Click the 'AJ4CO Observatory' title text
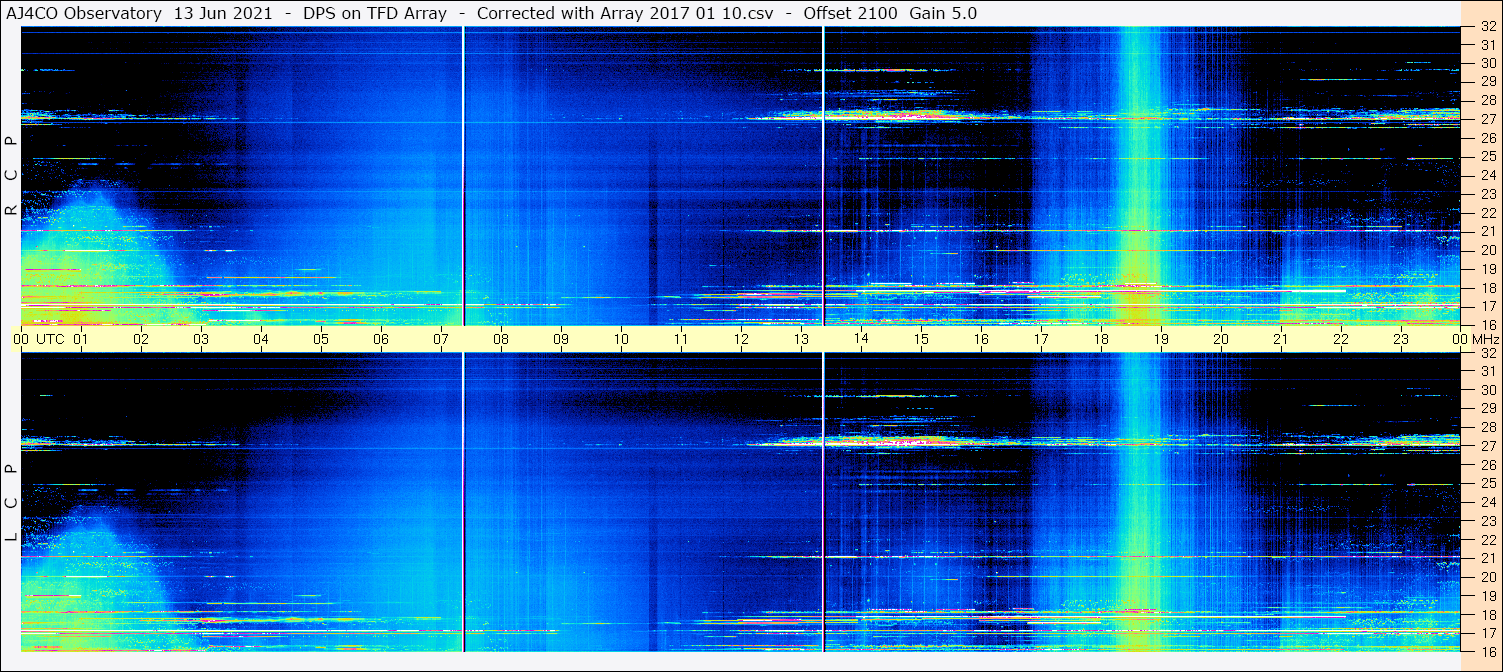The image size is (1503, 672). coord(84,13)
